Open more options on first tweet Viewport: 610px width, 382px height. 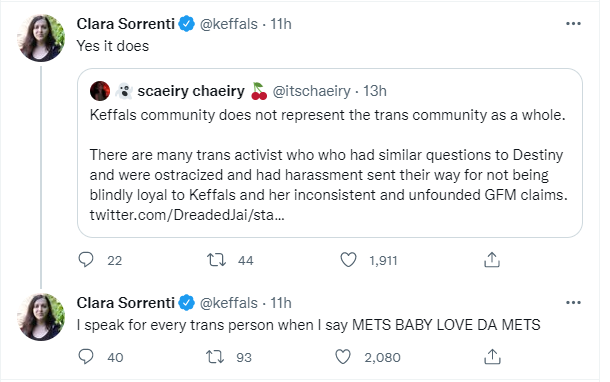click(x=573, y=24)
